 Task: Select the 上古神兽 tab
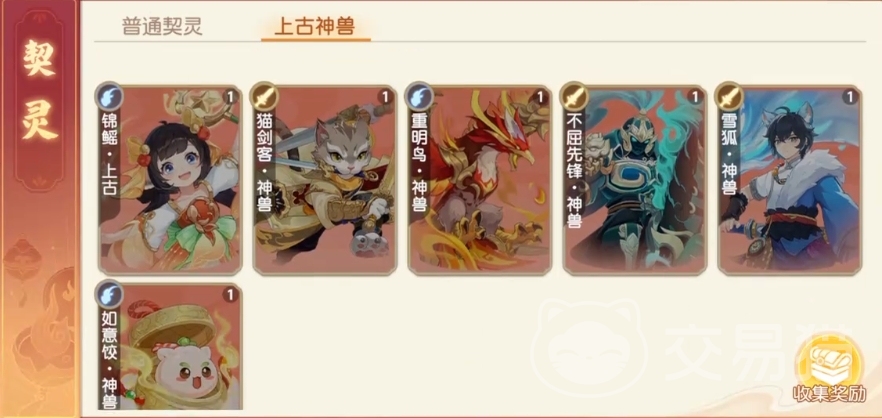coord(314,27)
